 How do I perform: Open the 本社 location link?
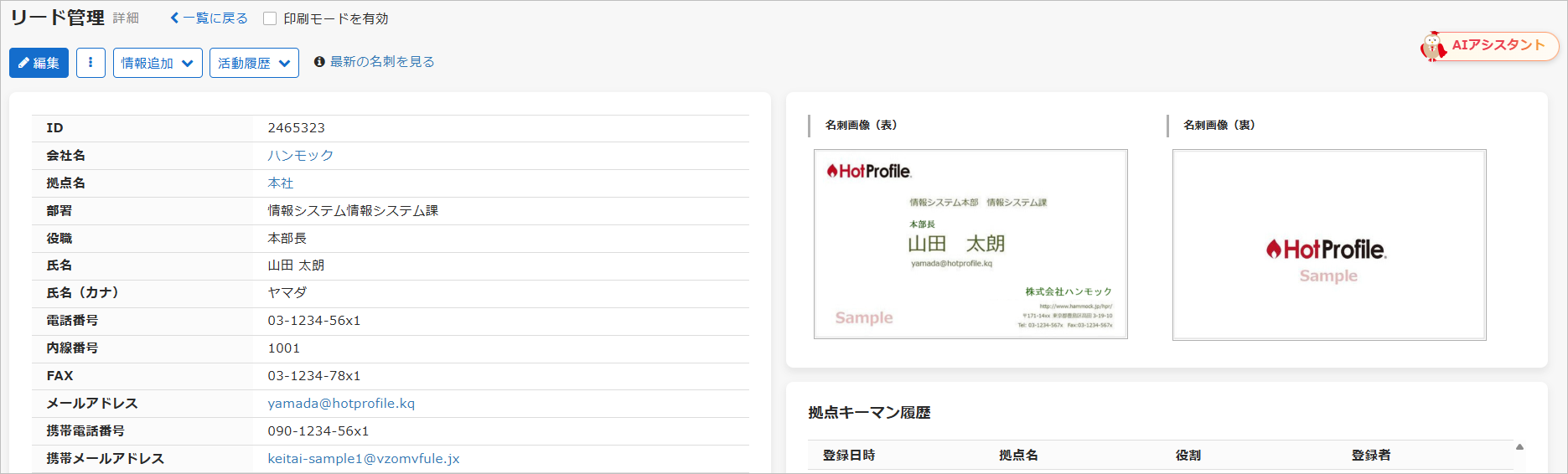[x=281, y=183]
